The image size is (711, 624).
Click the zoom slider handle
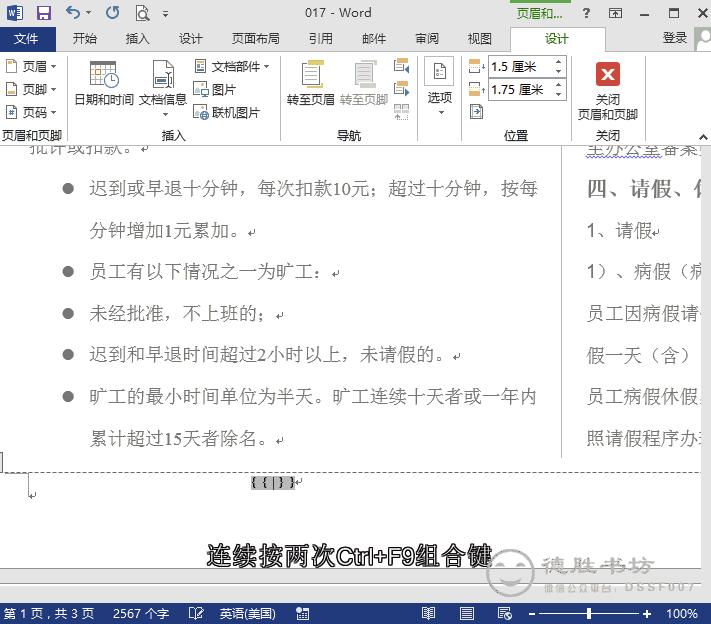[589, 614]
